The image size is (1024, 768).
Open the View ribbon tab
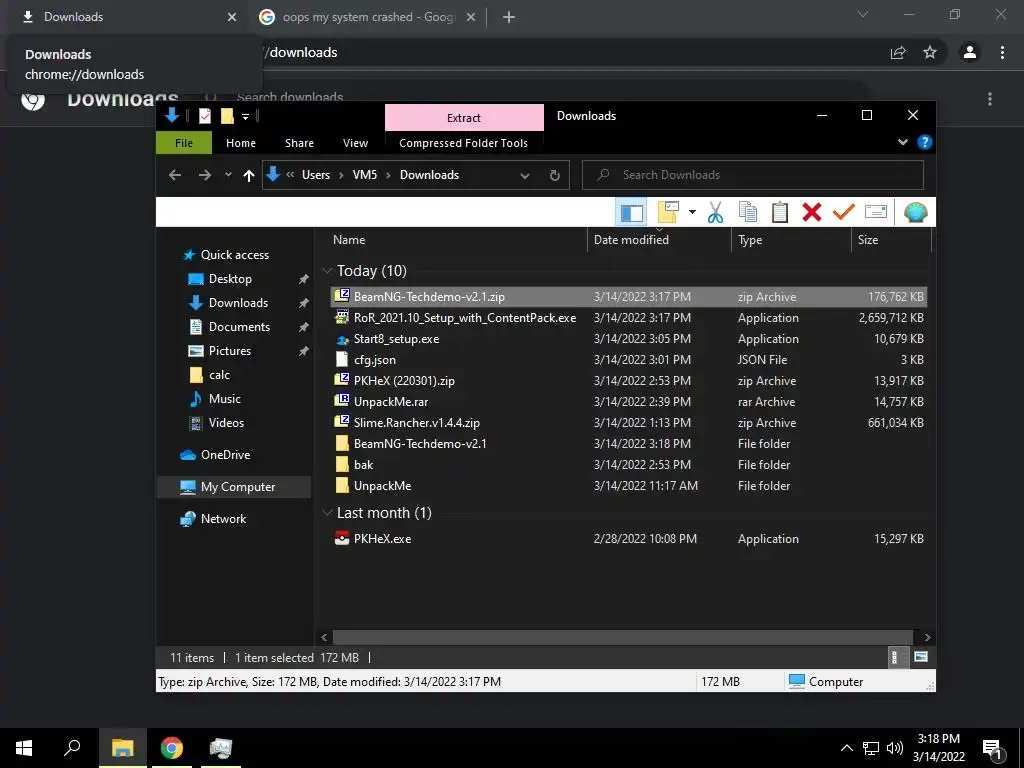[x=355, y=143]
